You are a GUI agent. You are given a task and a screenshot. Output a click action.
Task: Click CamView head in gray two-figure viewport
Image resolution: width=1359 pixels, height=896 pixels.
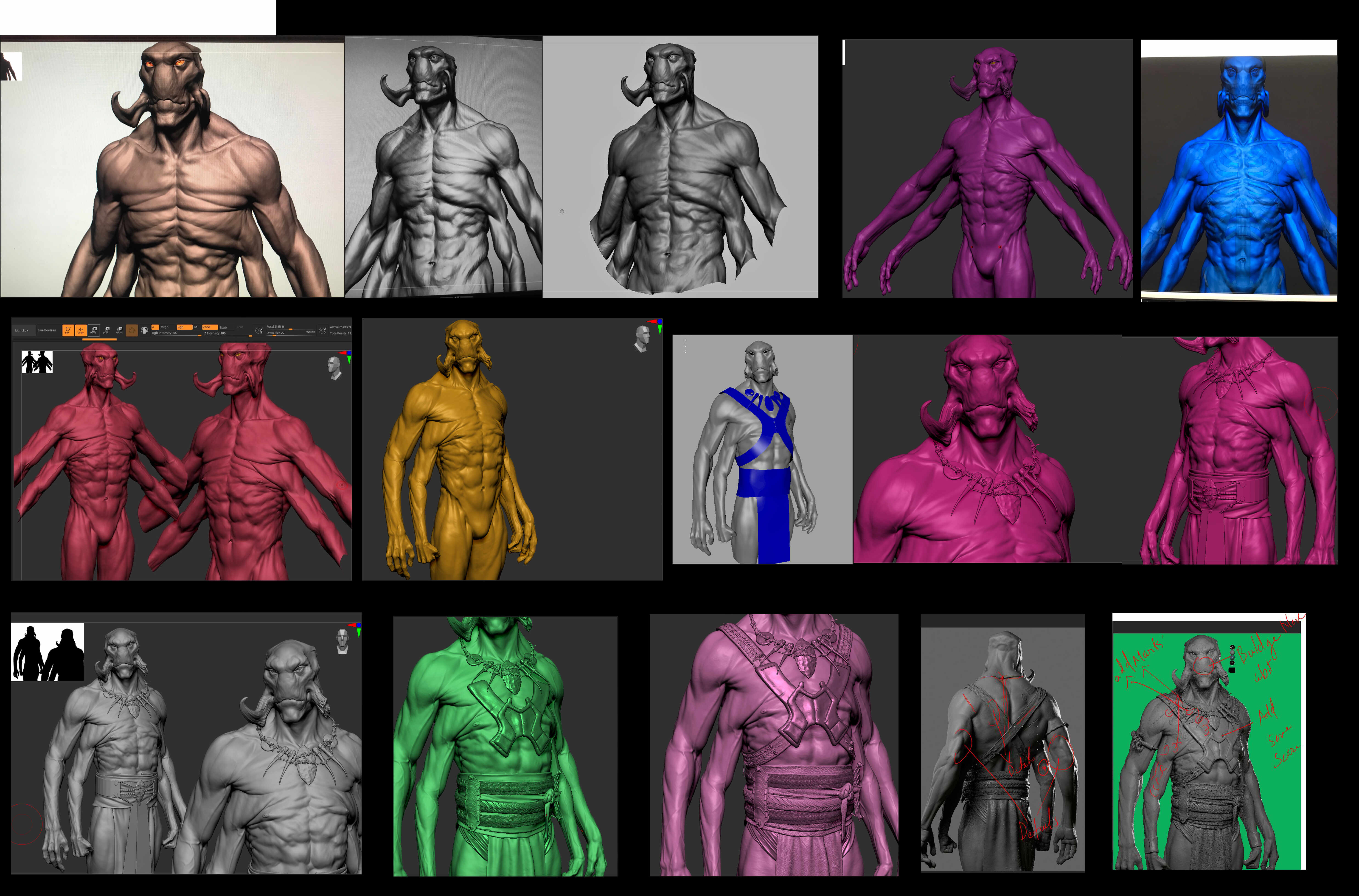pyautogui.click(x=342, y=642)
